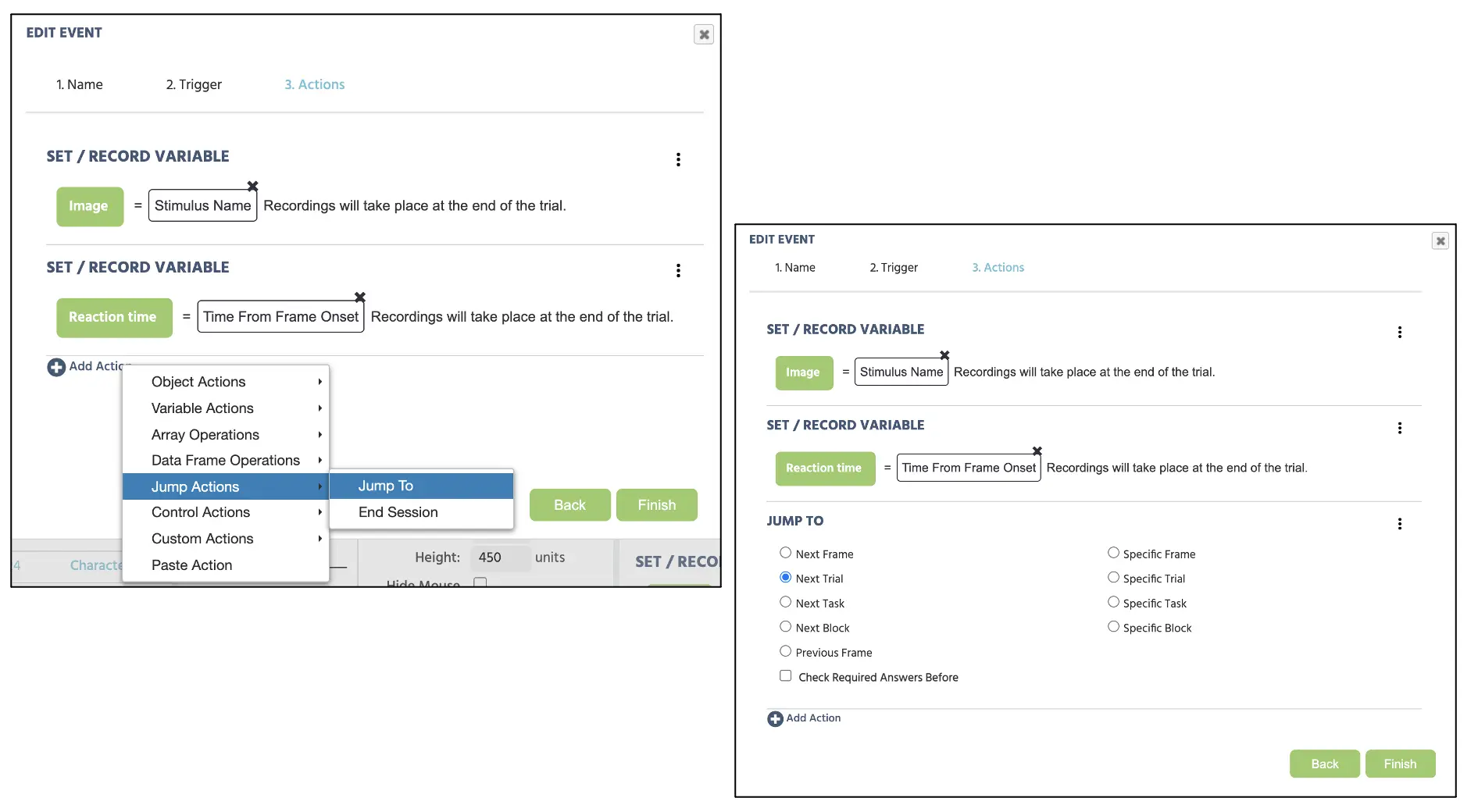Screen dimensions: 1478x812
Task: Click green Reaction time variable button, right dialog
Action: (825, 468)
